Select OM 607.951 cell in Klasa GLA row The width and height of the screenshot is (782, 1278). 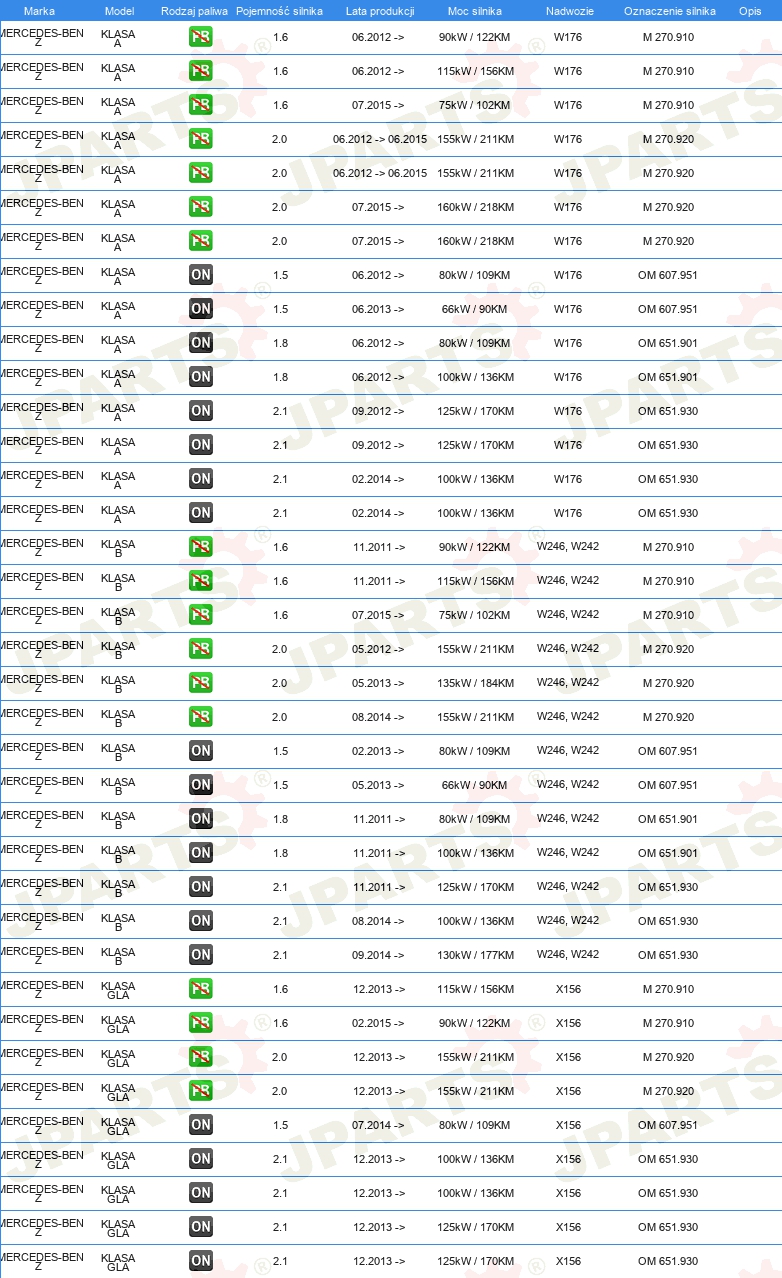point(668,1125)
